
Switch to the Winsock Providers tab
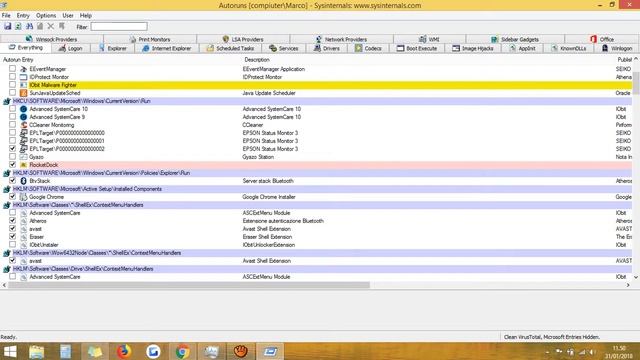click(51, 39)
